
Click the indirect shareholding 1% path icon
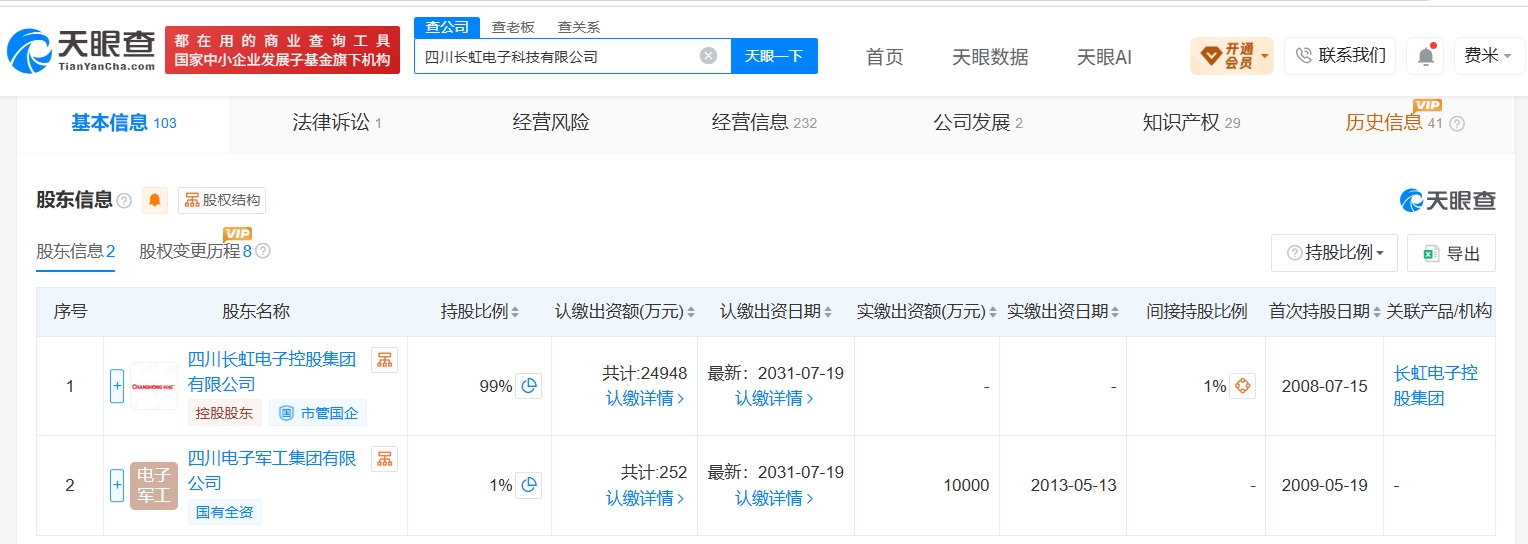pyautogui.click(x=1242, y=386)
